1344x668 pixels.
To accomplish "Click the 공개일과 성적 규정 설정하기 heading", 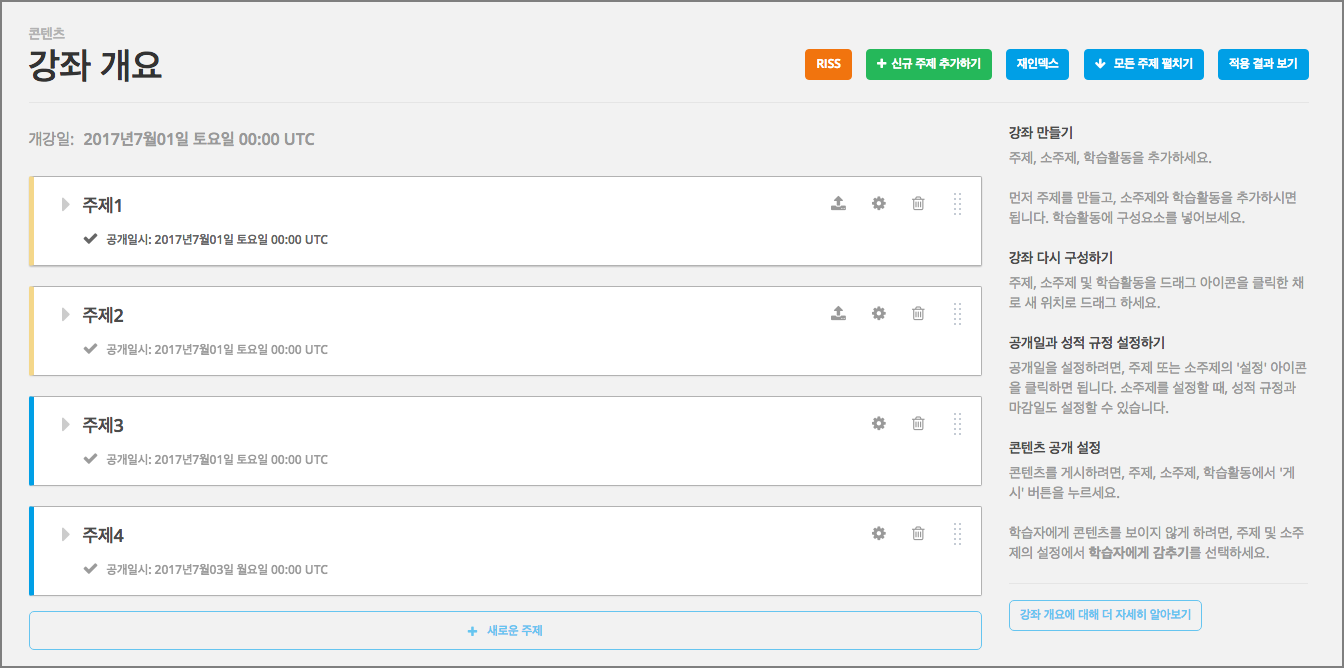I will coord(1086,343).
